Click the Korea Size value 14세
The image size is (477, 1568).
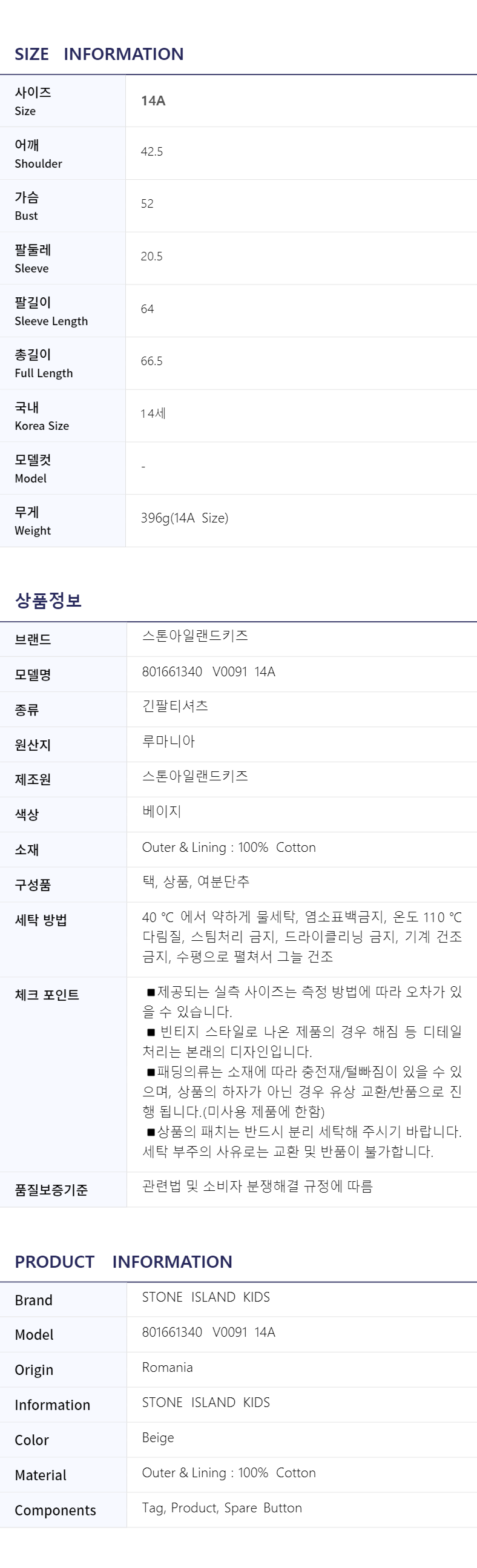(x=153, y=413)
